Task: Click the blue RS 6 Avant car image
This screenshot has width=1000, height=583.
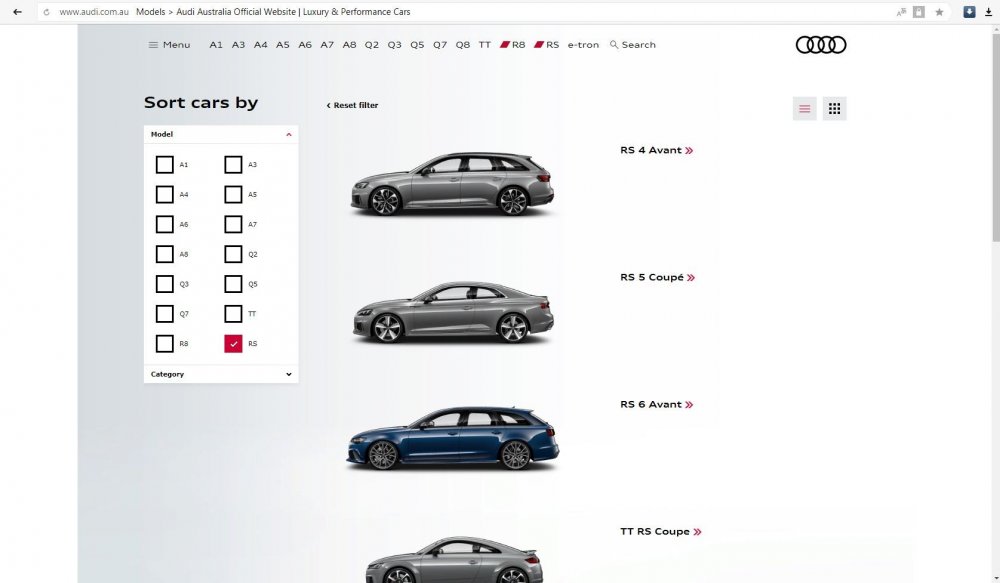Action: pyautogui.click(x=452, y=438)
